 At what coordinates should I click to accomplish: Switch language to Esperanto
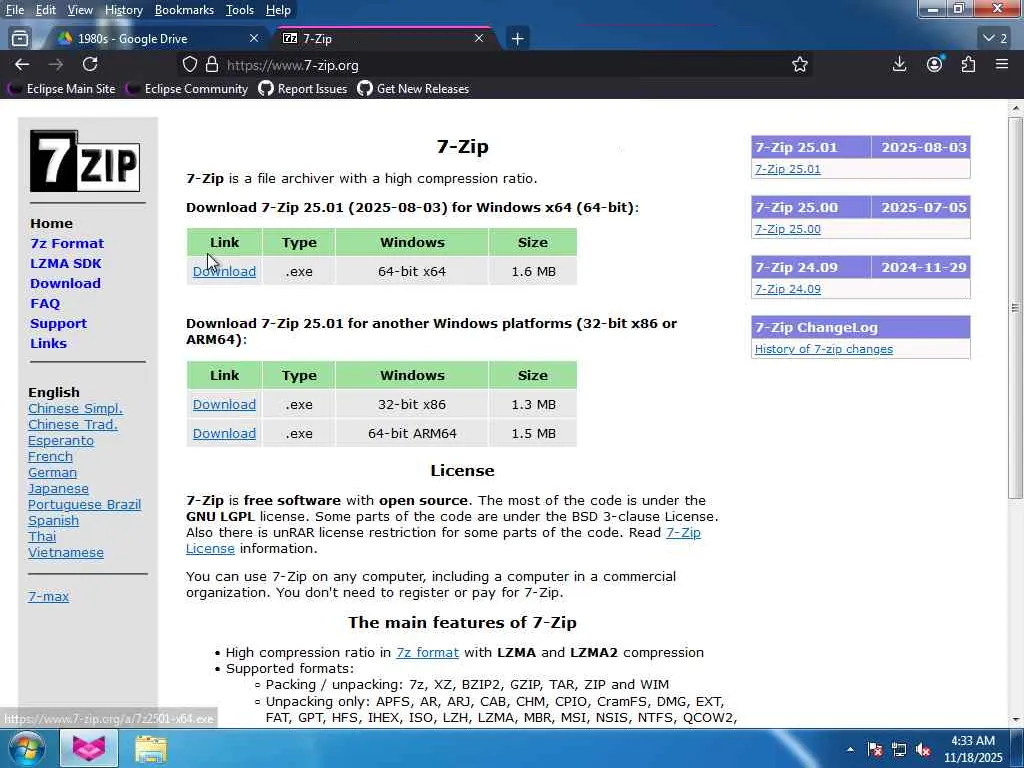coord(61,441)
